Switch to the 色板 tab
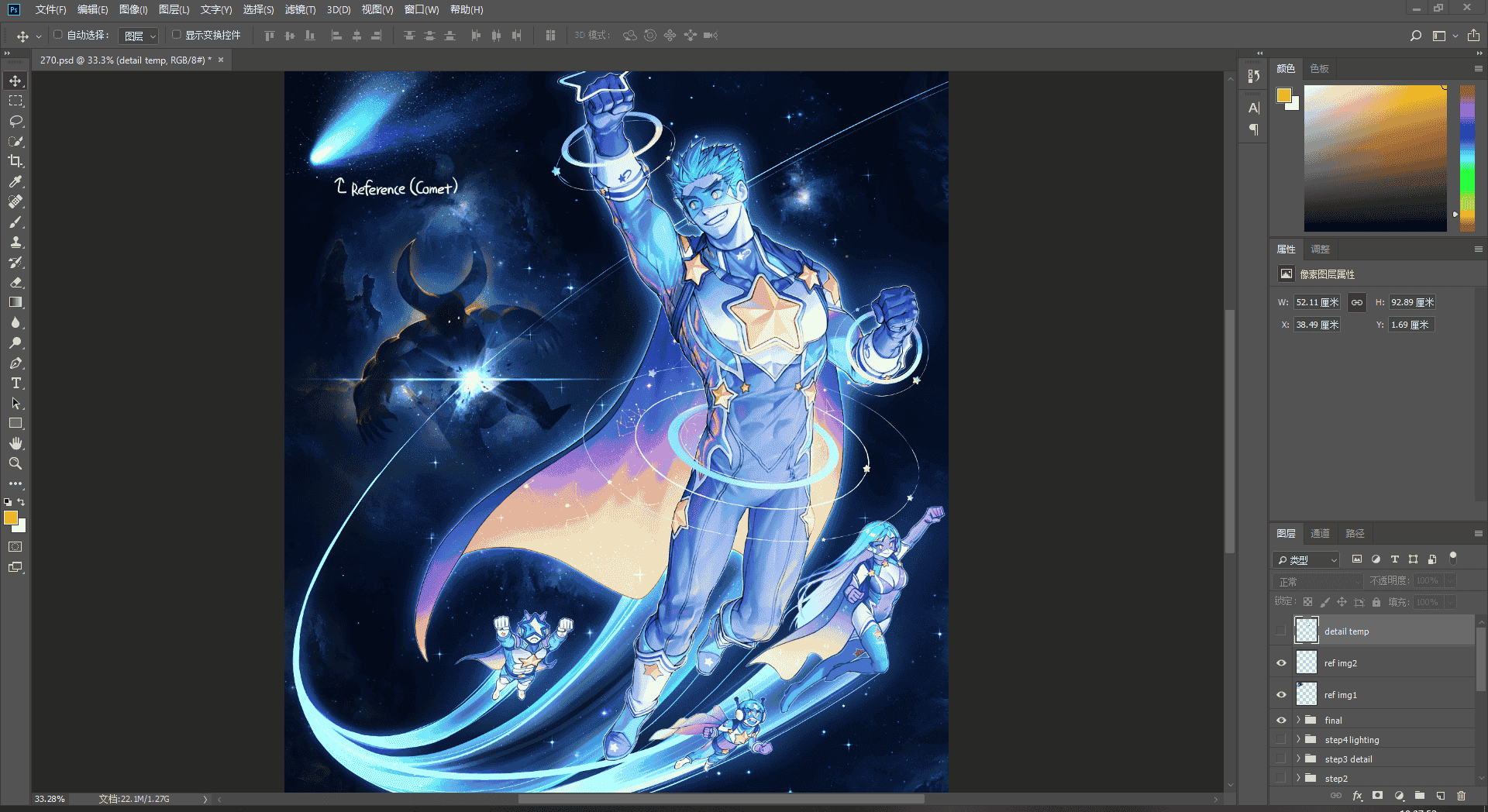Image resolution: width=1488 pixels, height=812 pixels. pyautogui.click(x=1319, y=68)
